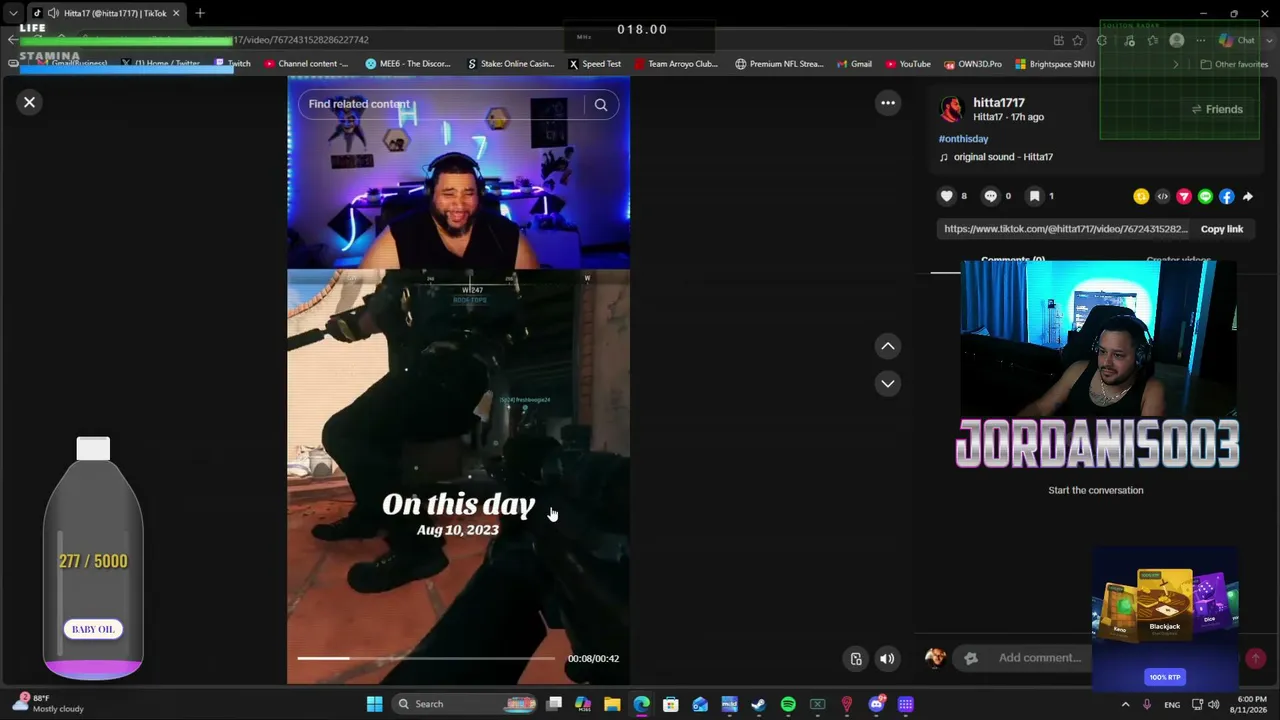The height and width of the screenshot is (720, 1280).
Task: Open the Windows Start menu
Action: point(374,704)
